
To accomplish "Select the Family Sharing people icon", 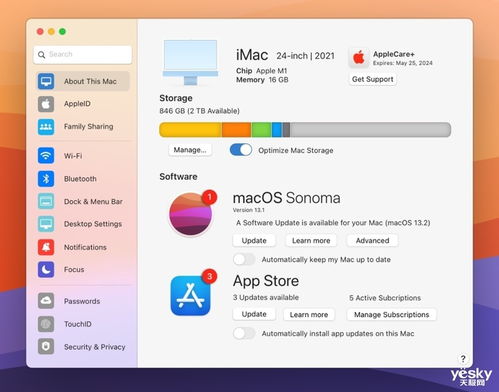I will tap(46, 127).
